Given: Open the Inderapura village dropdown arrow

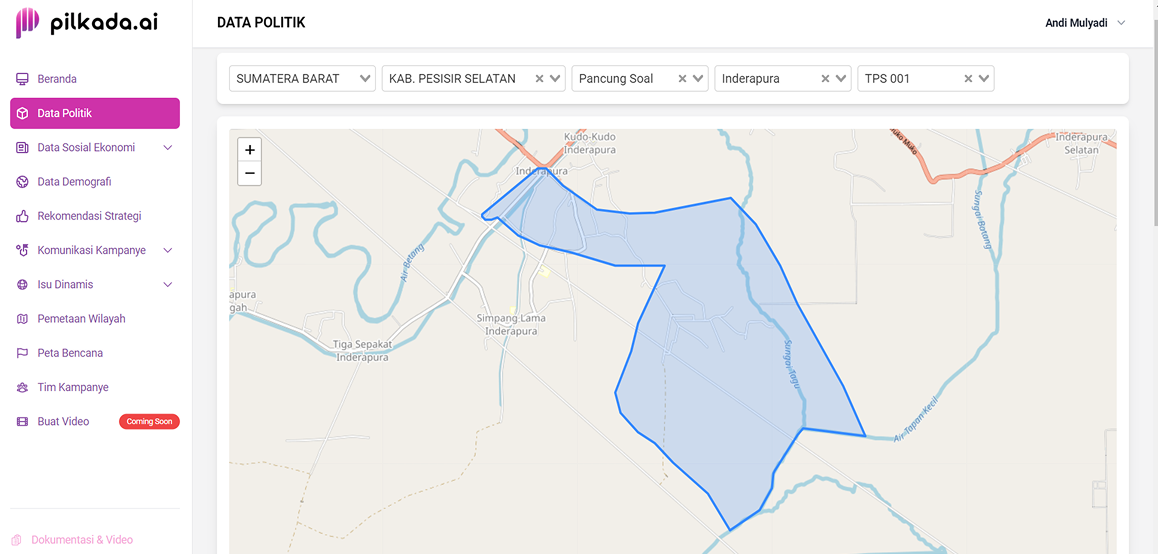Looking at the screenshot, I should pyautogui.click(x=841, y=79).
